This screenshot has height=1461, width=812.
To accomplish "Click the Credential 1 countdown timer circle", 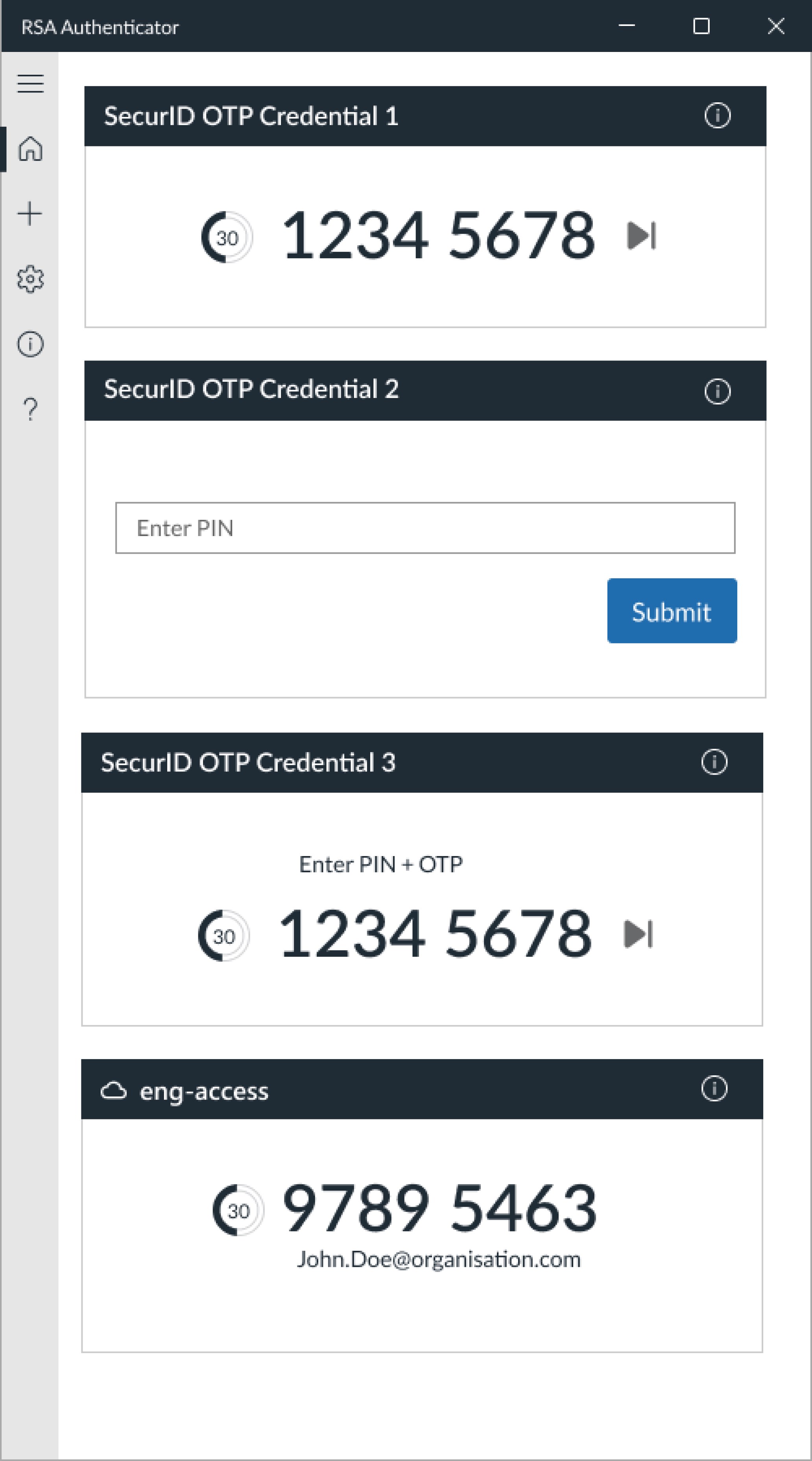I will (x=227, y=237).
